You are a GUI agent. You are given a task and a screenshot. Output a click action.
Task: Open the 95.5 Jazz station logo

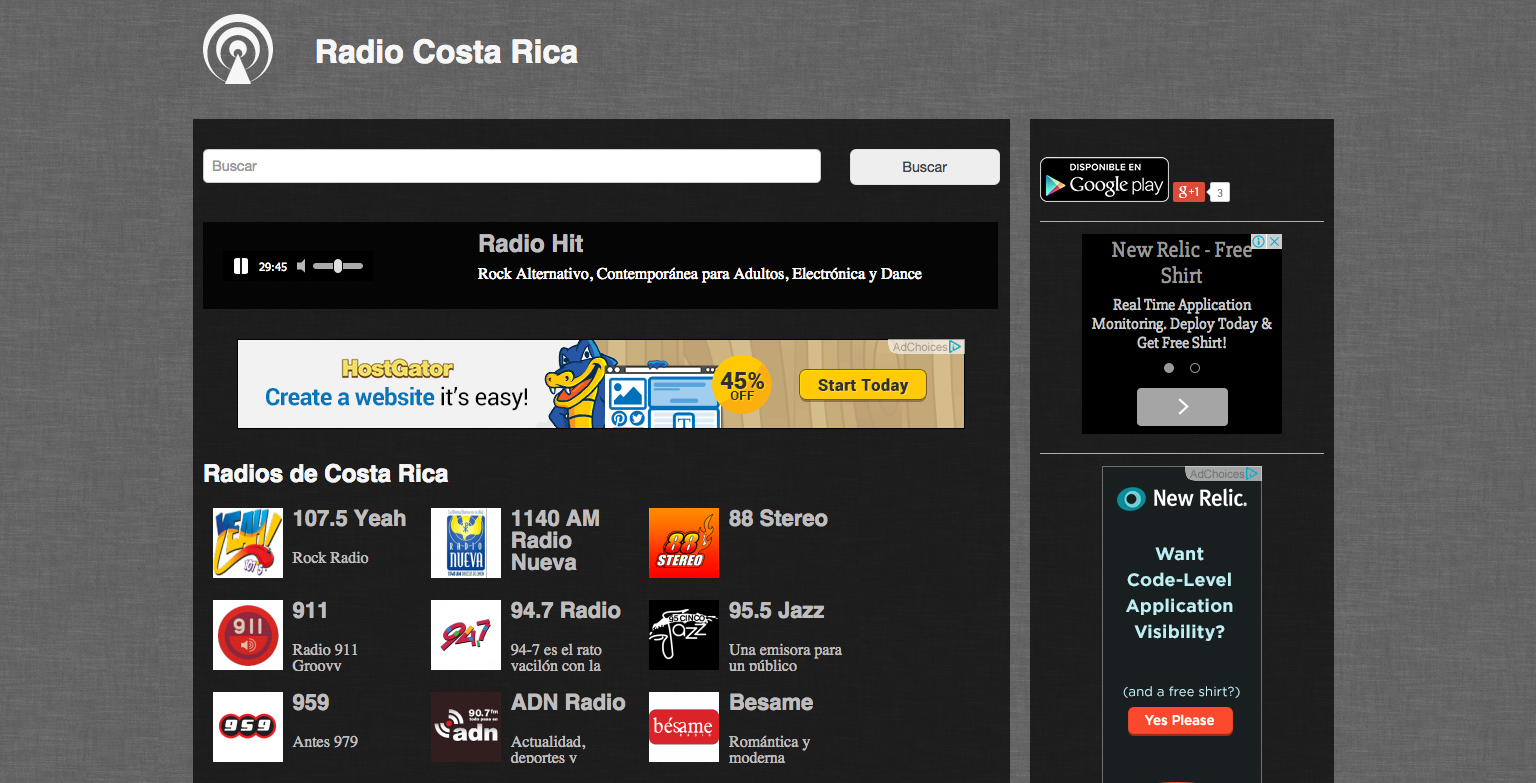click(x=684, y=635)
